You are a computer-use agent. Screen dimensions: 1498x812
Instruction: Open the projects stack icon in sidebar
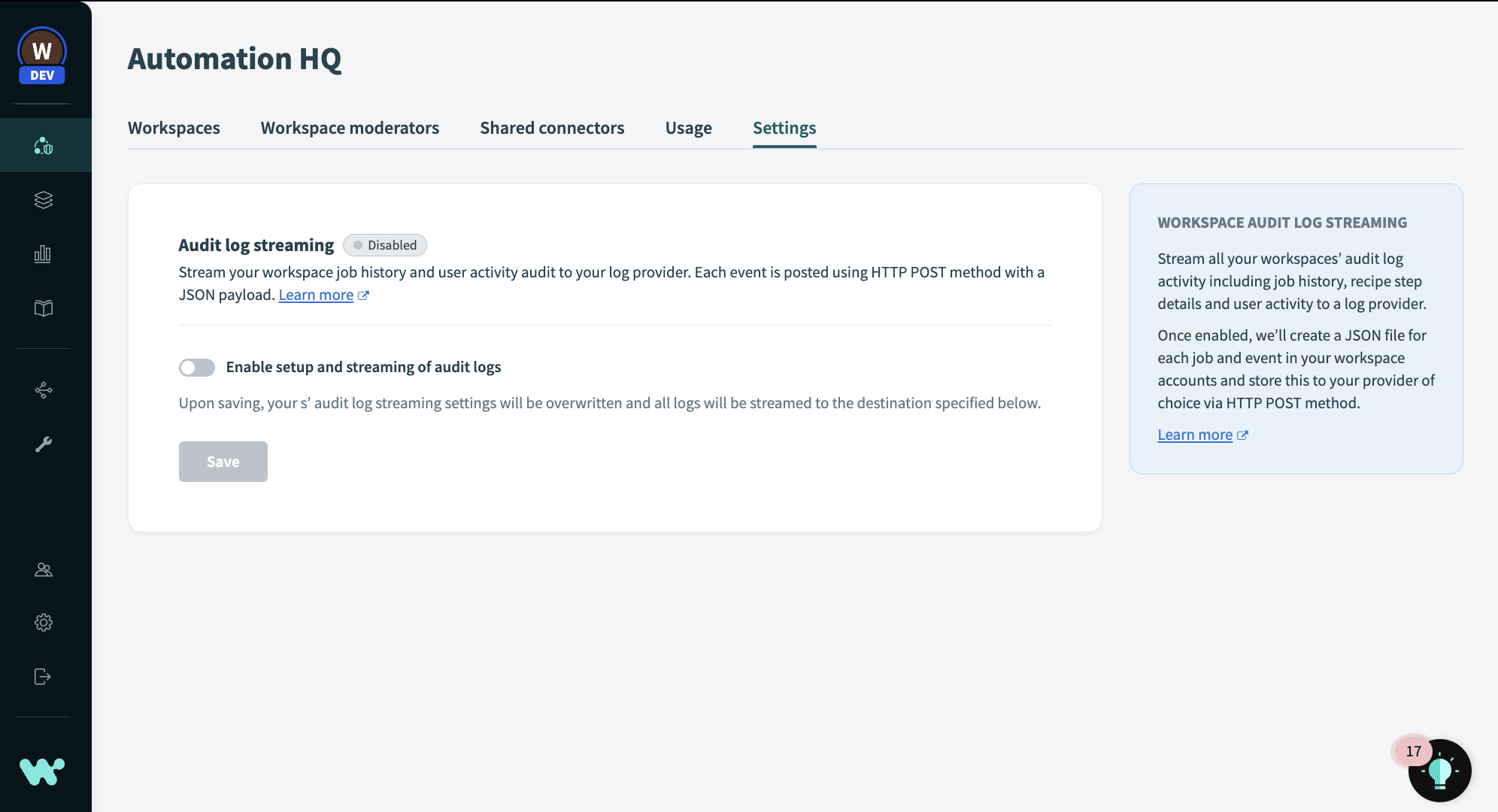point(44,200)
